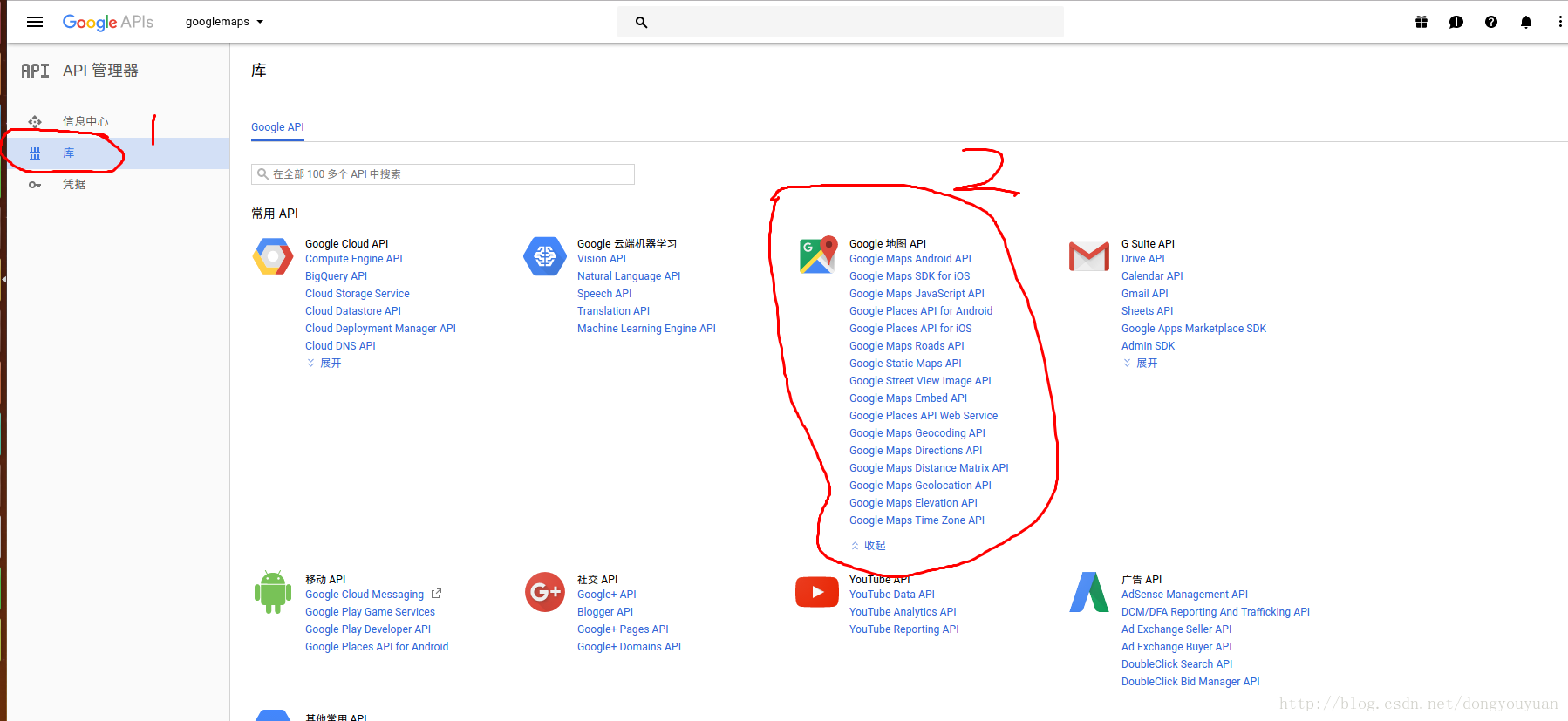Open AdSense Management API link
The width and height of the screenshot is (1568, 721).
pyautogui.click(x=1184, y=595)
